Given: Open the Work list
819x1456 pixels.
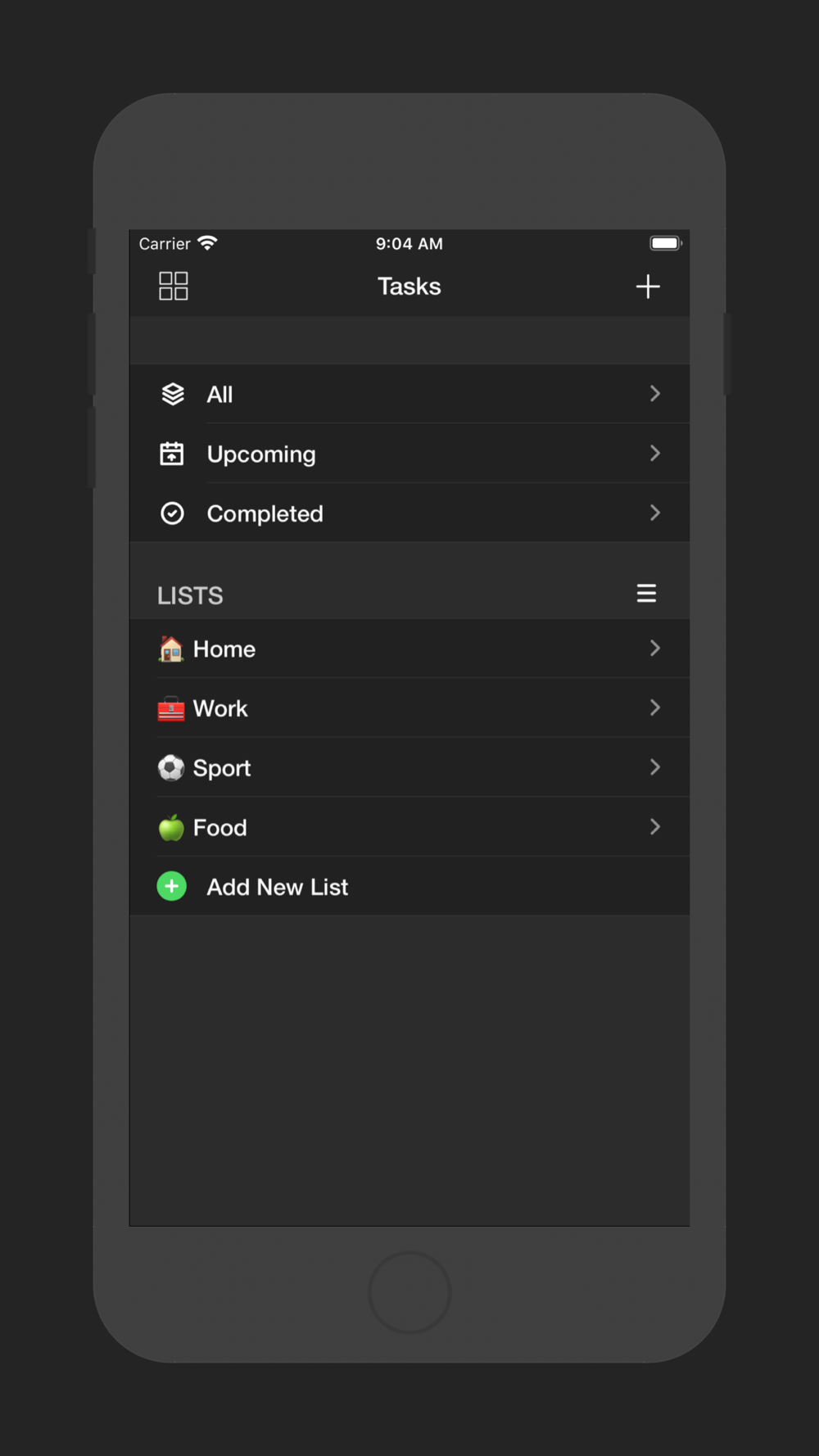Looking at the screenshot, I should pyautogui.click(x=220, y=709).
